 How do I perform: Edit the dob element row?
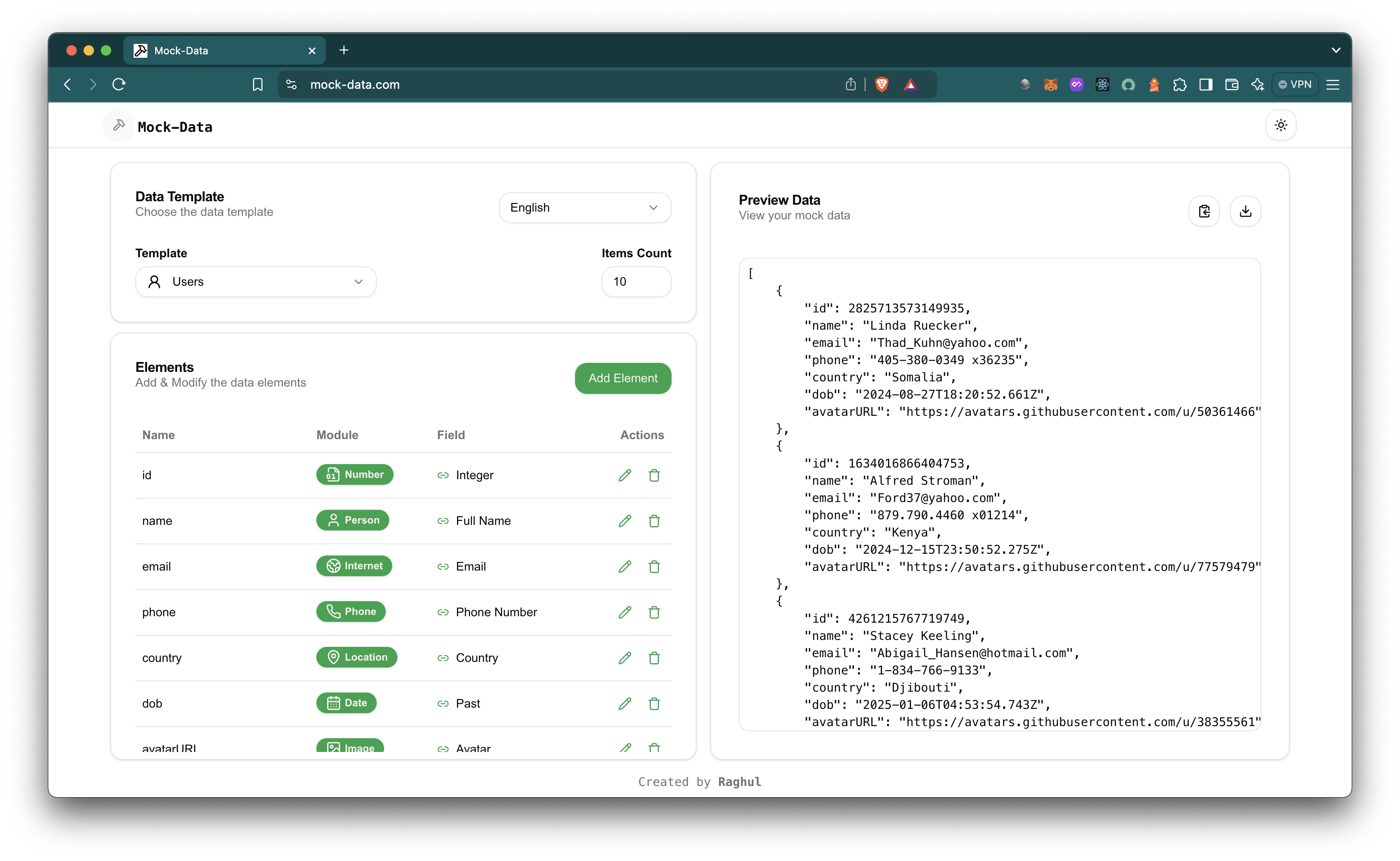[x=625, y=703]
